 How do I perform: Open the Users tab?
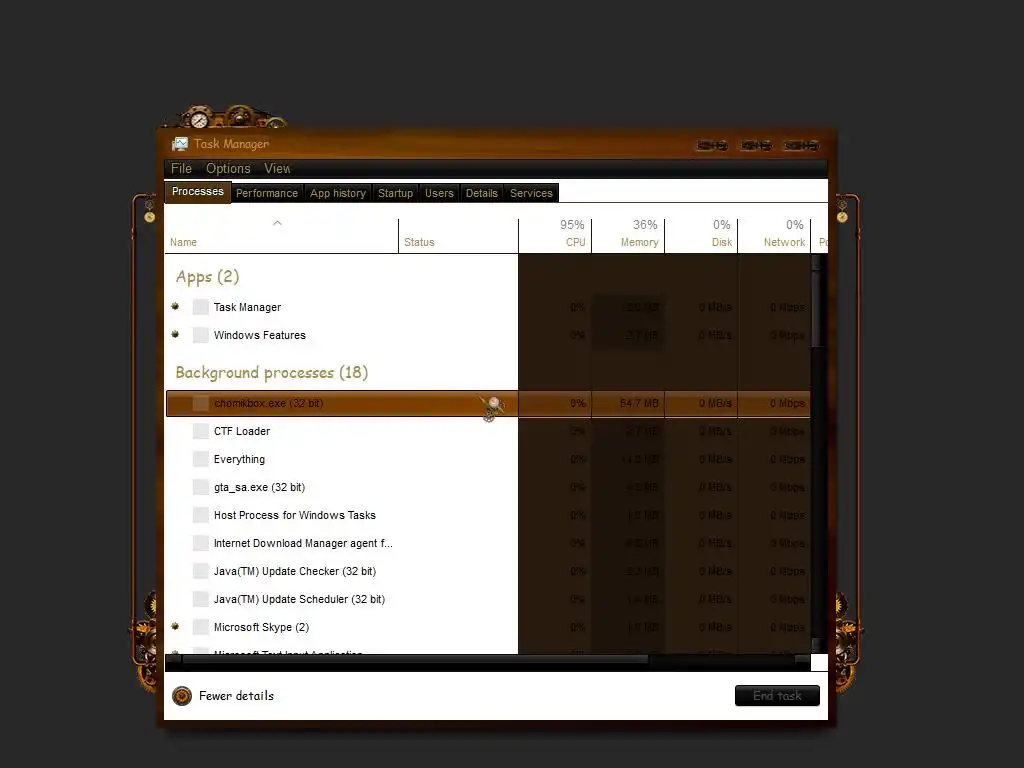tap(439, 193)
